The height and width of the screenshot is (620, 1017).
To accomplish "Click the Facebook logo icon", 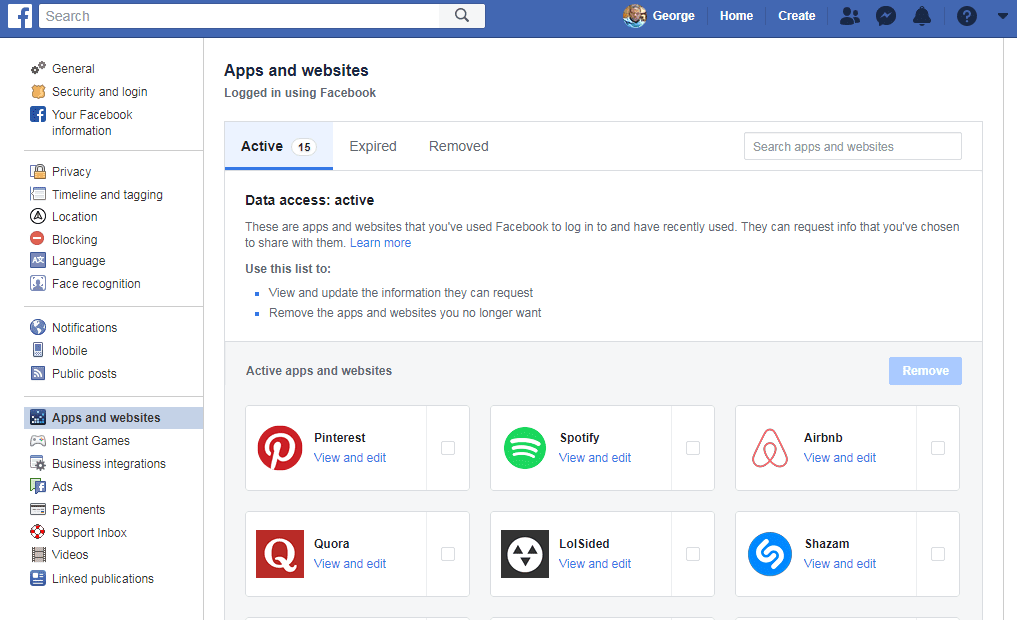I will pyautogui.click(x=20, y=16).
